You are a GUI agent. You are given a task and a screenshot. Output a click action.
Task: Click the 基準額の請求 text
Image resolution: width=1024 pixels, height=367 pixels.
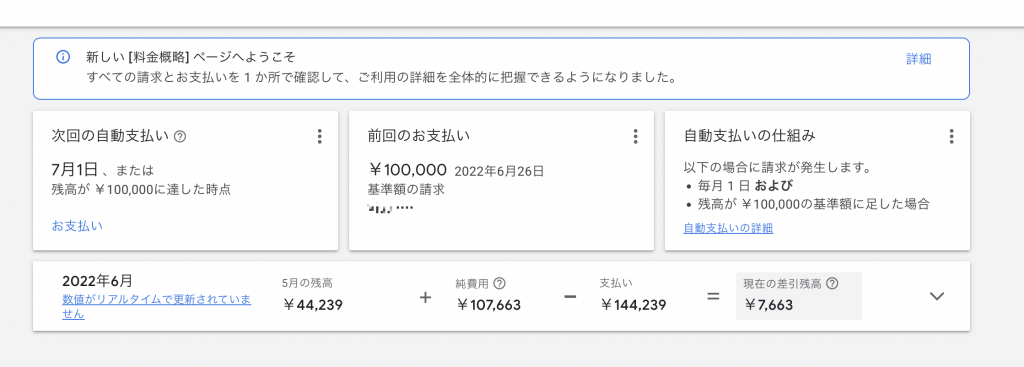coord(406,190)
